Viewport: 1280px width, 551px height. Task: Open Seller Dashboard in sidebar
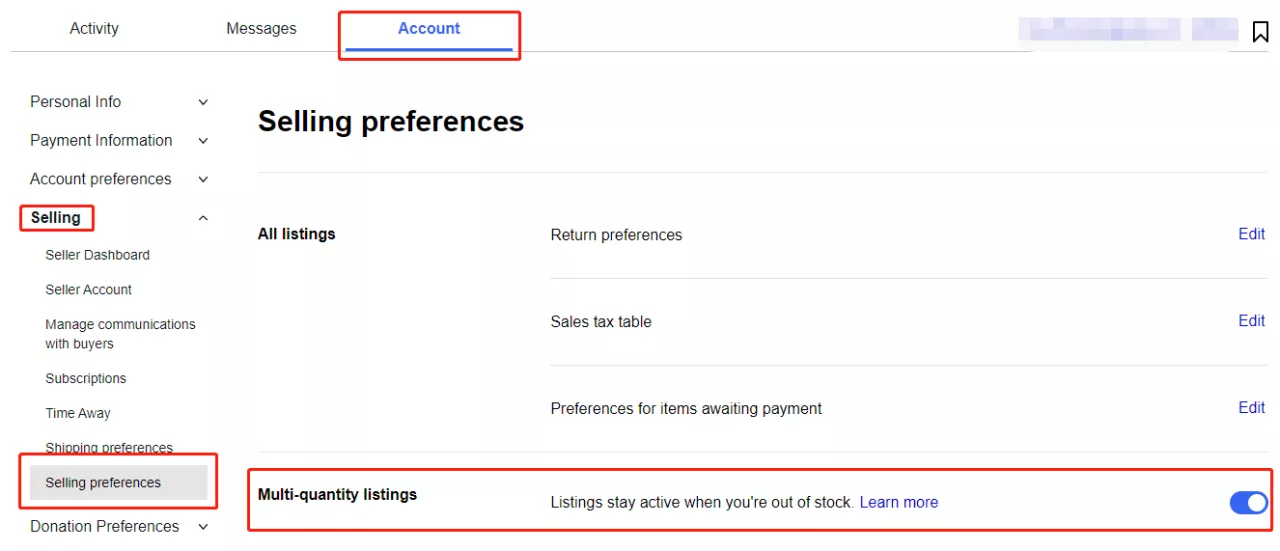click(x=97, y=255)
